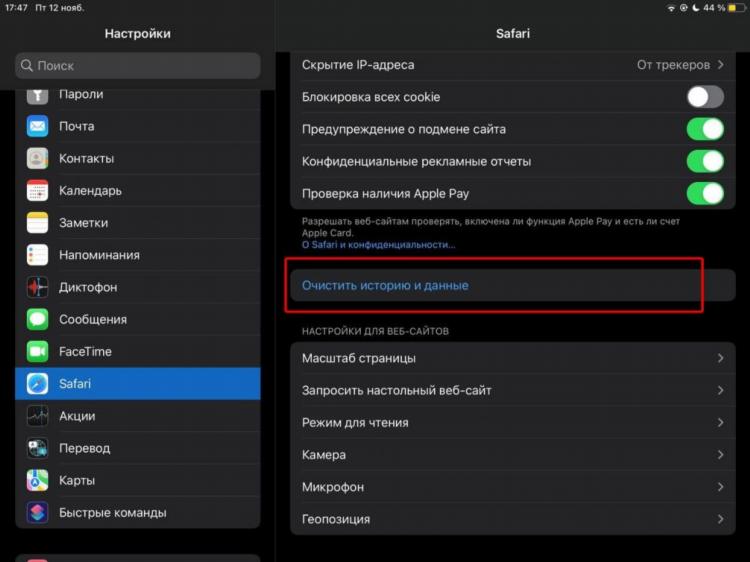Tap Очистить историю и данные
Image resolution: width=750 pixels, height=562 pixels.
(x=513, y=286)
